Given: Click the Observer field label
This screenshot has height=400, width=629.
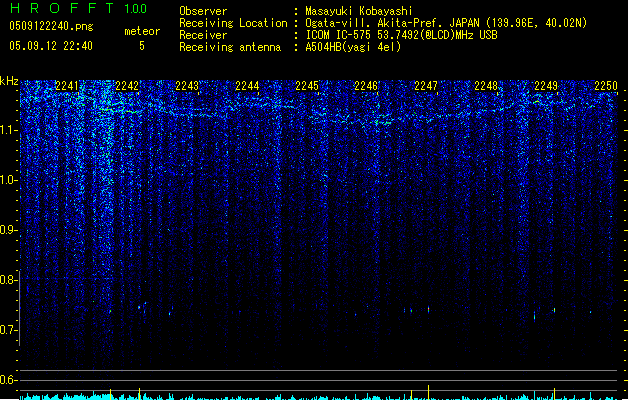Looking at the screenshot, I should tap(203, 11).
